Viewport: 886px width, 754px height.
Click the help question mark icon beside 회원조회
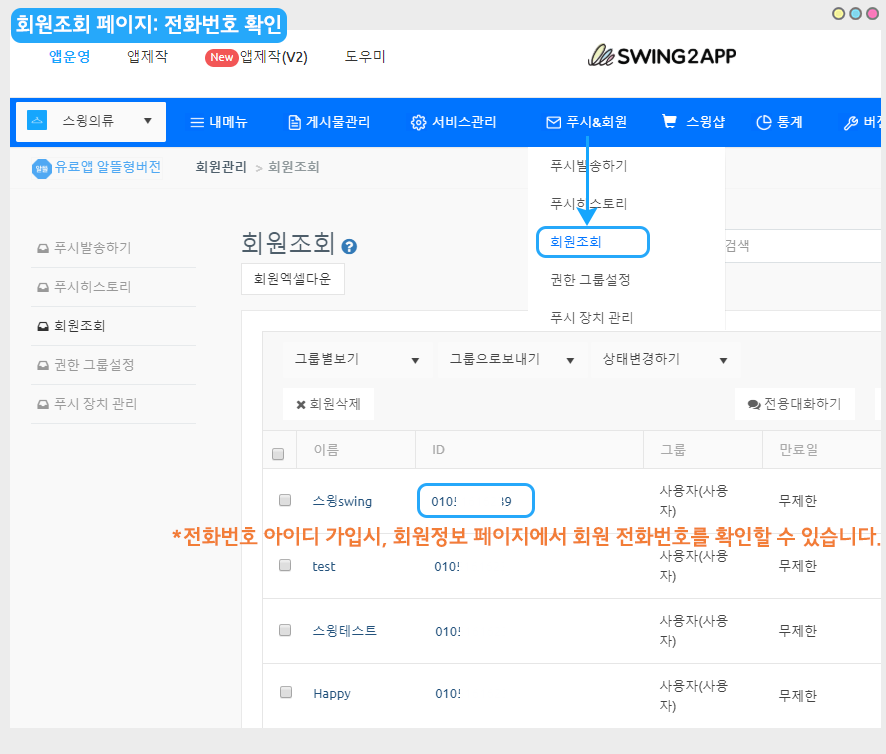[x=349, y=247]
